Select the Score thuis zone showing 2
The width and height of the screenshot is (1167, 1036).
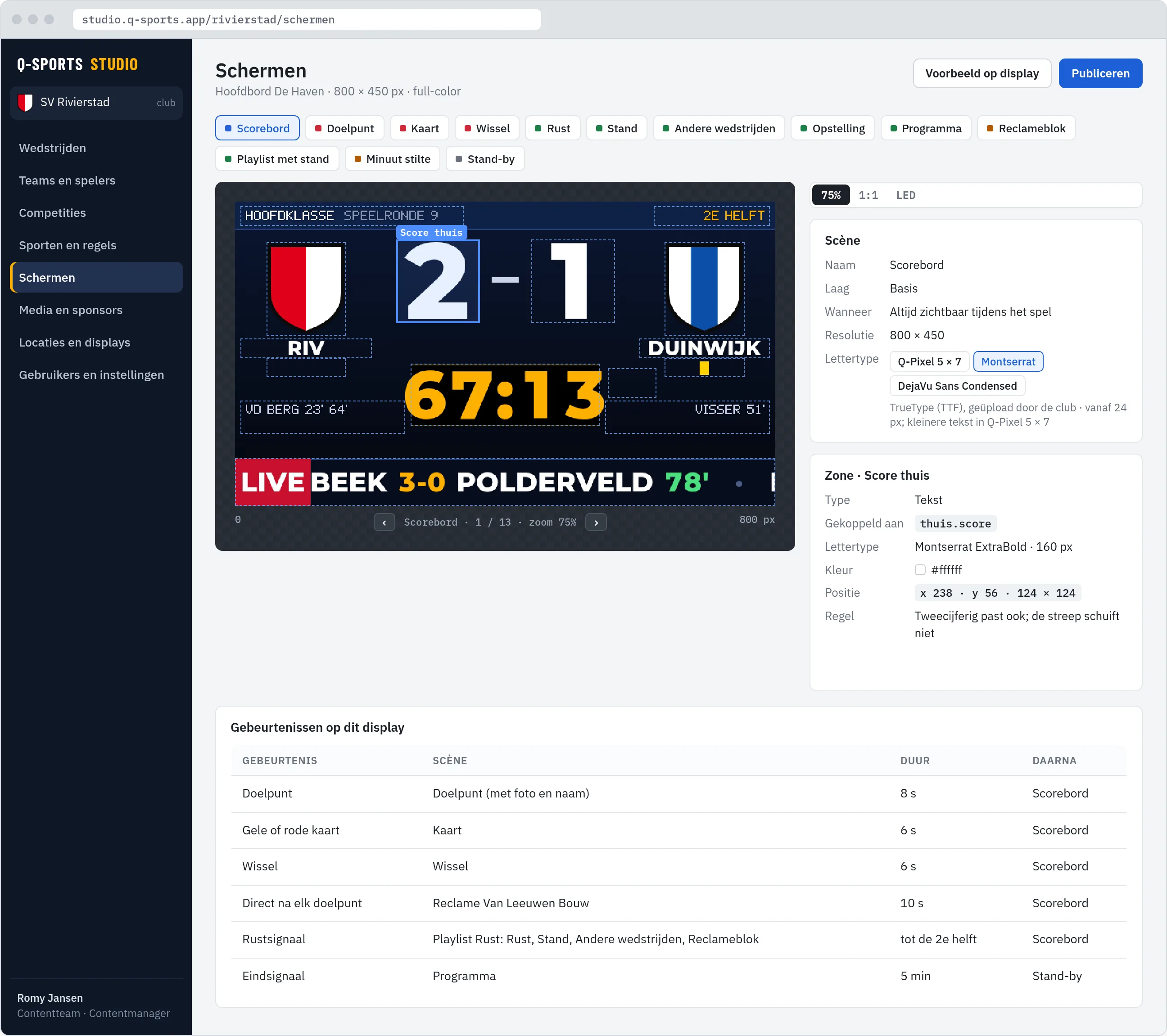pyautogui.click(x=437, y=281)
